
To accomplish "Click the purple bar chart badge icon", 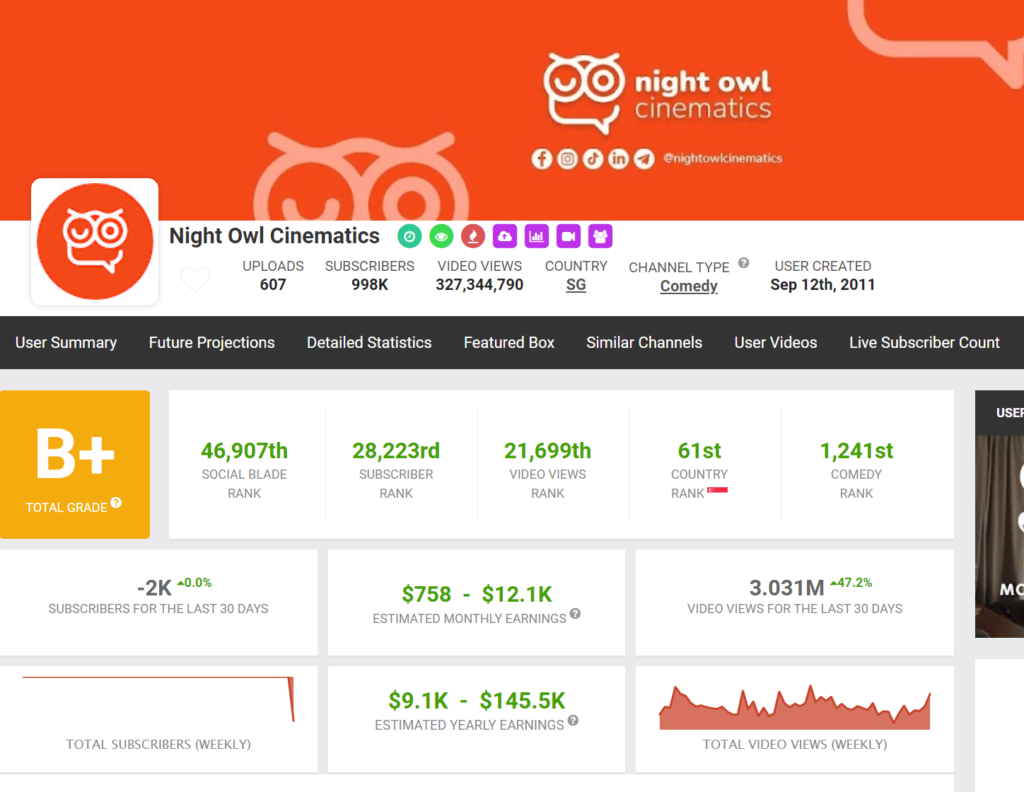I will [x=536, y=236].
